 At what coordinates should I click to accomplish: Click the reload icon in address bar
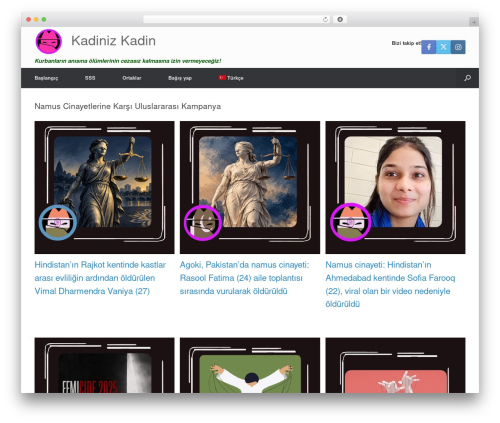pyautogui.click(x=325, y=19)
